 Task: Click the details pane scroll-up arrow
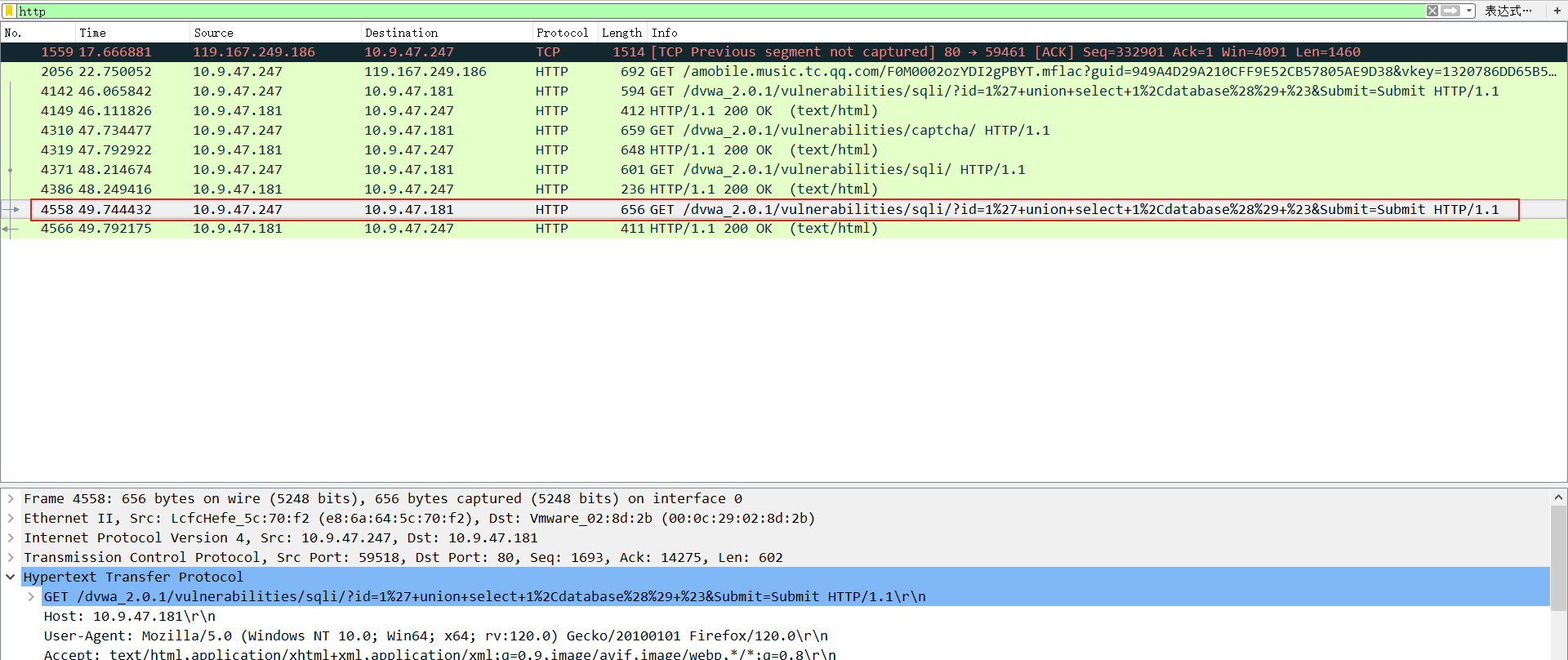click(1558, 497)
